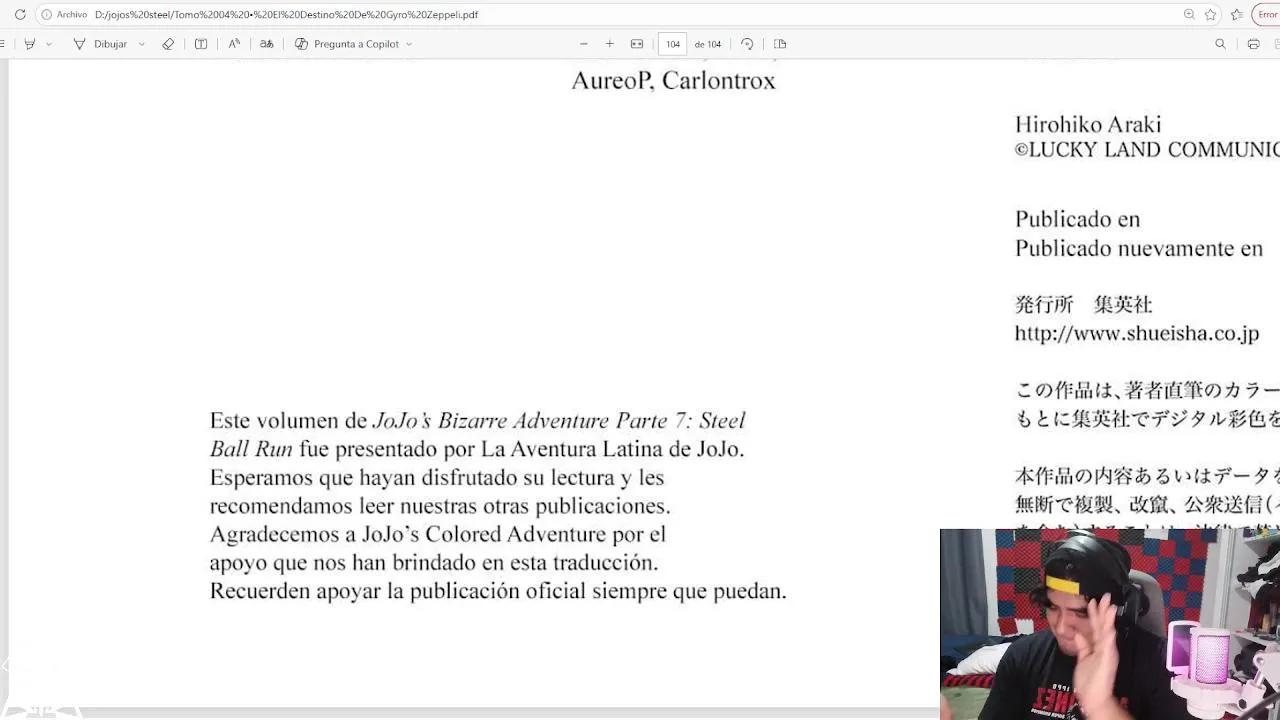
Task: Select the Highlight tool
Action: pos(29,44)
